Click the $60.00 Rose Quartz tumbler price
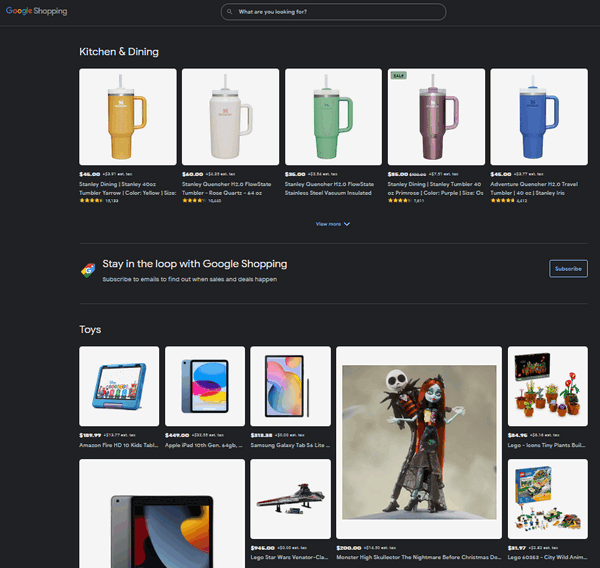This screenshot has width=600, height=568. (x=192, y=174)
